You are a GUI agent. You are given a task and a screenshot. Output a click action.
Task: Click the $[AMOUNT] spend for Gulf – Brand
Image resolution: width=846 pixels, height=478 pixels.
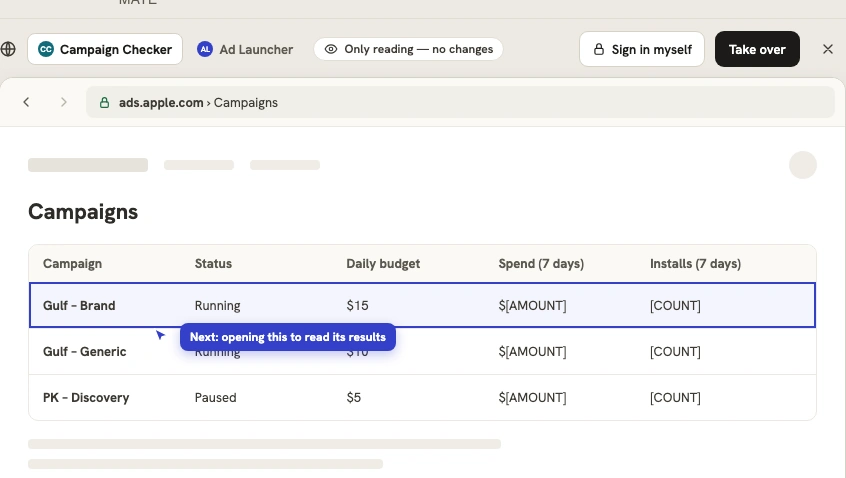(x=533, y=305)
